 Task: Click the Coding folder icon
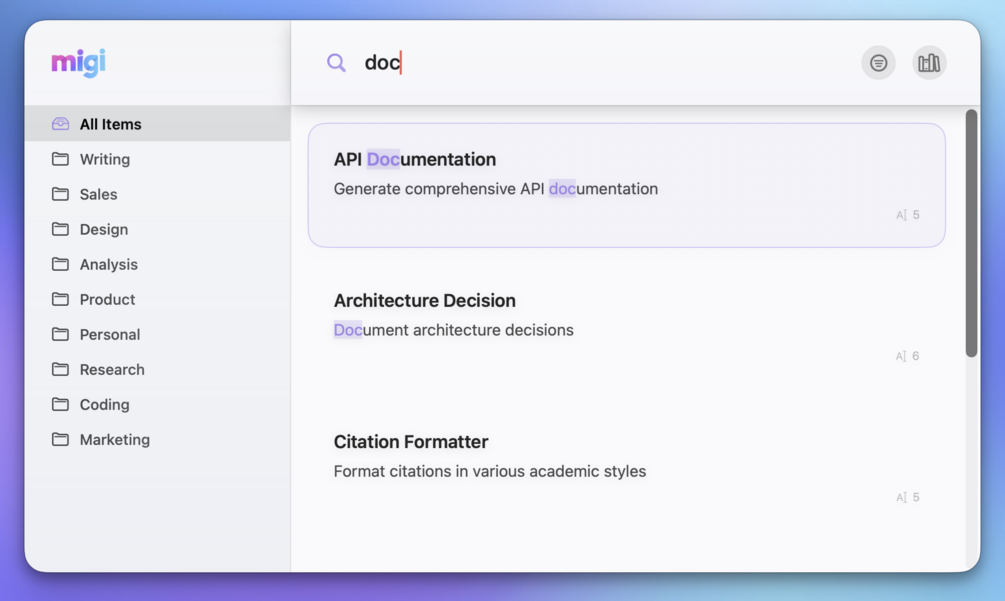61,404
